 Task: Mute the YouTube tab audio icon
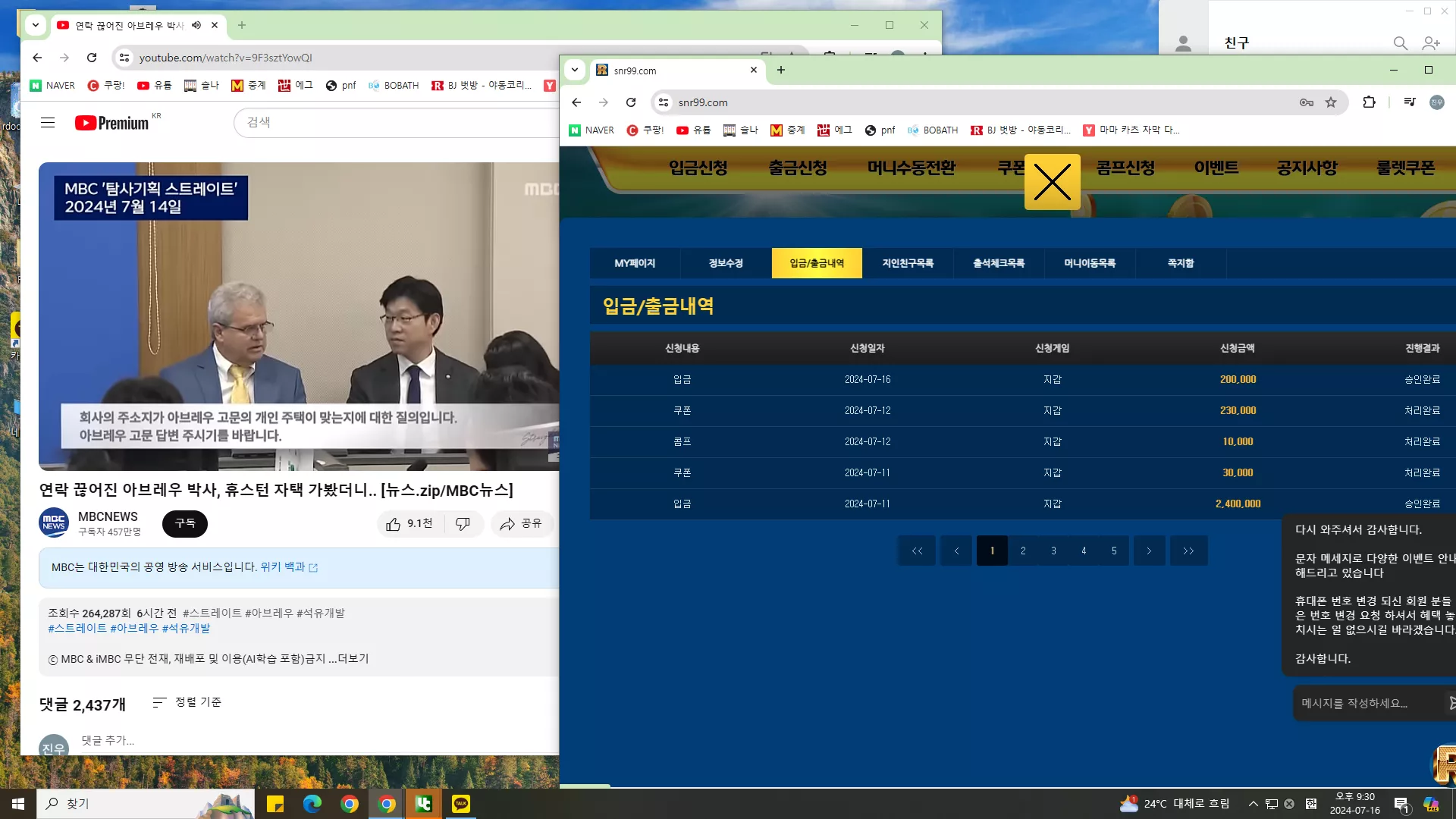pyautogui.click(x=196, y=25)
